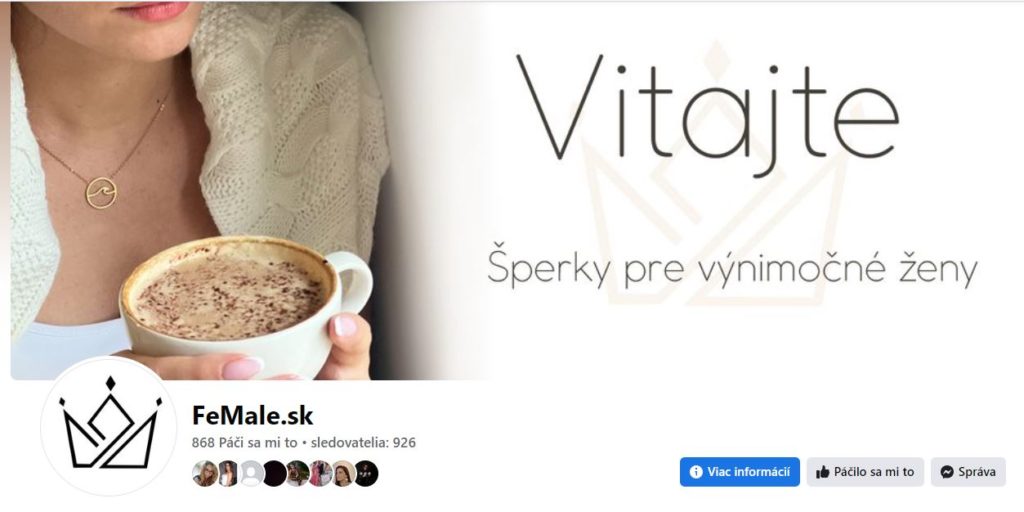This screenshot has height=512, width=1024.
Task: Select the solid black follower avatar
Action: pos(274,473)
